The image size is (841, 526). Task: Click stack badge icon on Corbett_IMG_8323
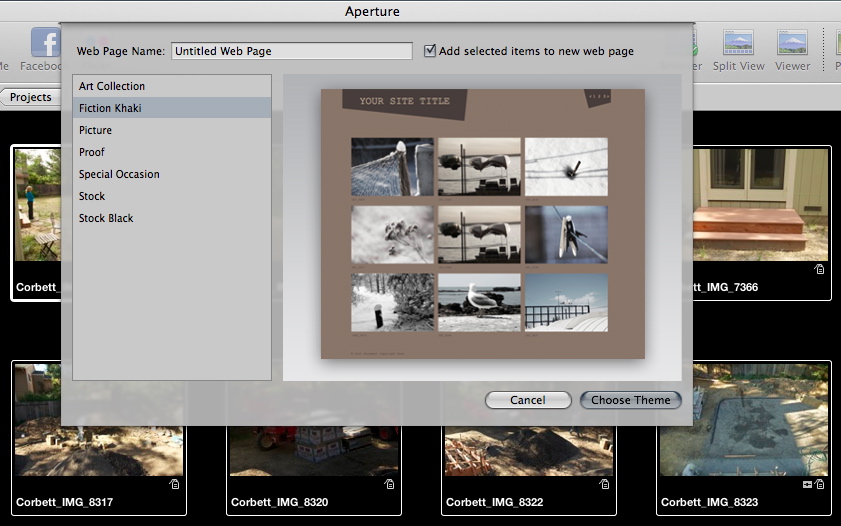(807, 484)
